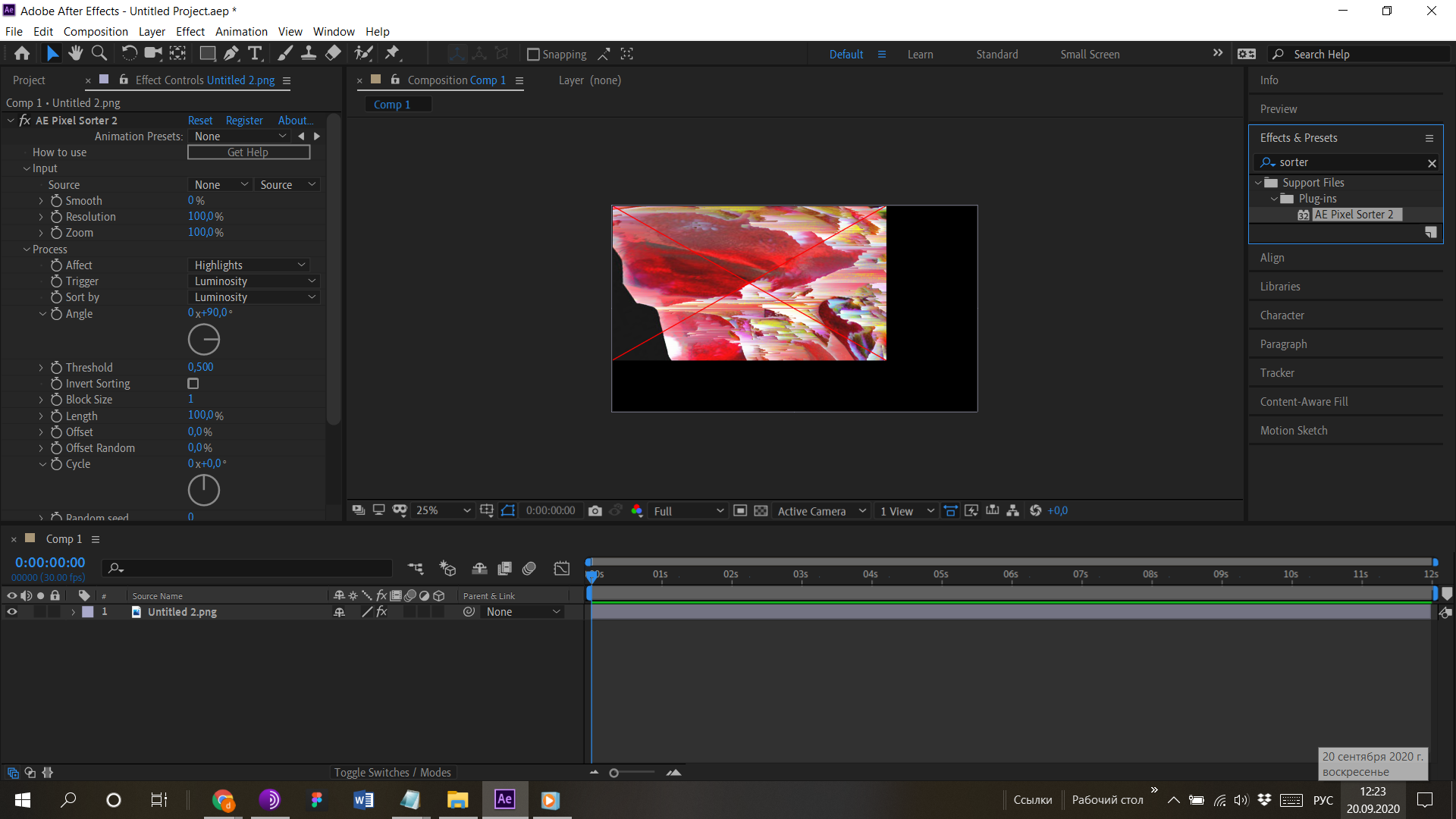Image resolution: width=1456 pixels, height=819 pixels.
Task: Toggle the Threshold stopwatch
Action: tap(56, 368)
